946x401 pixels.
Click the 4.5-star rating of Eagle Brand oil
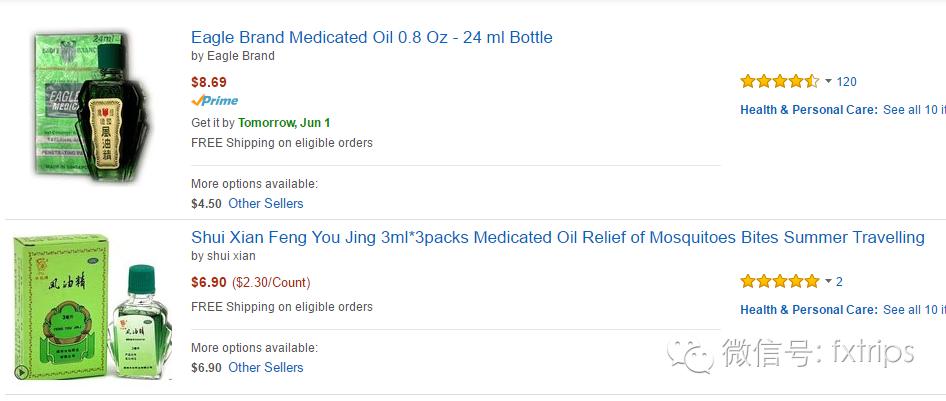pos(779,81)
